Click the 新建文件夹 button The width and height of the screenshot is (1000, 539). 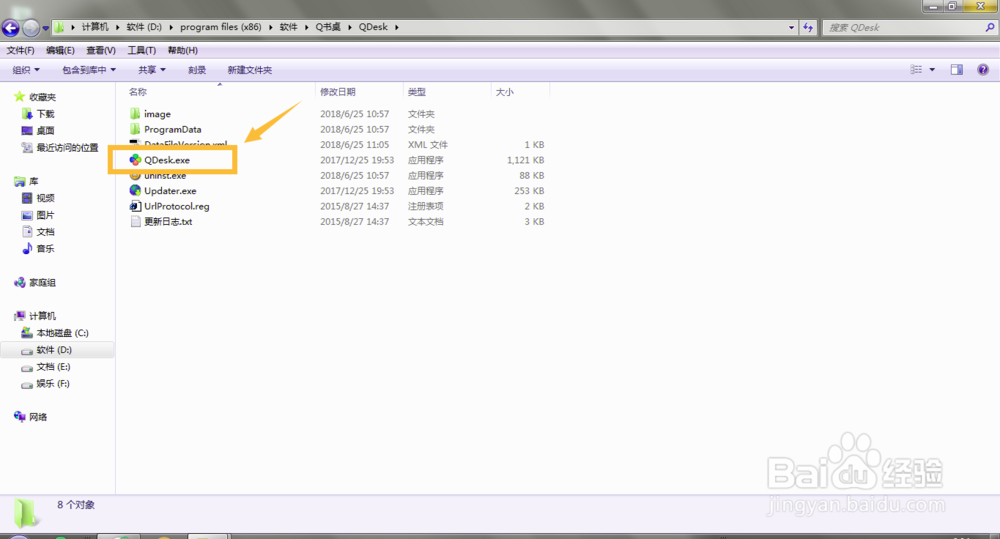250,70
